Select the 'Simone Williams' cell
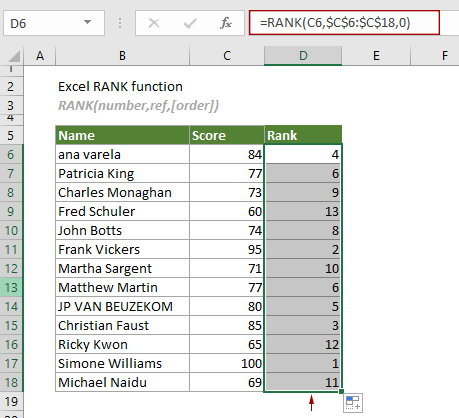 122,363
